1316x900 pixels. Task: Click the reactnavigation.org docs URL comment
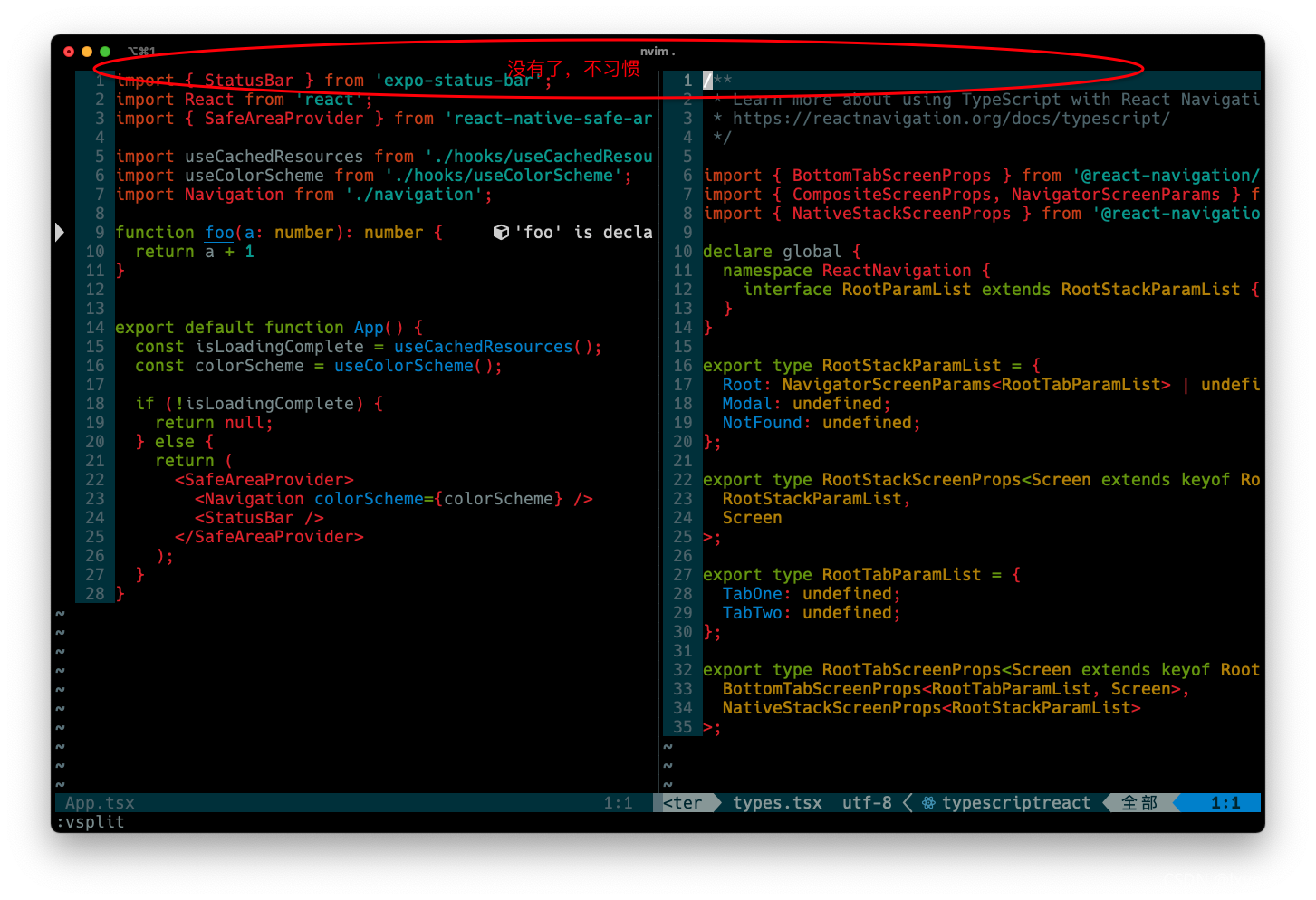coord(951,119)
